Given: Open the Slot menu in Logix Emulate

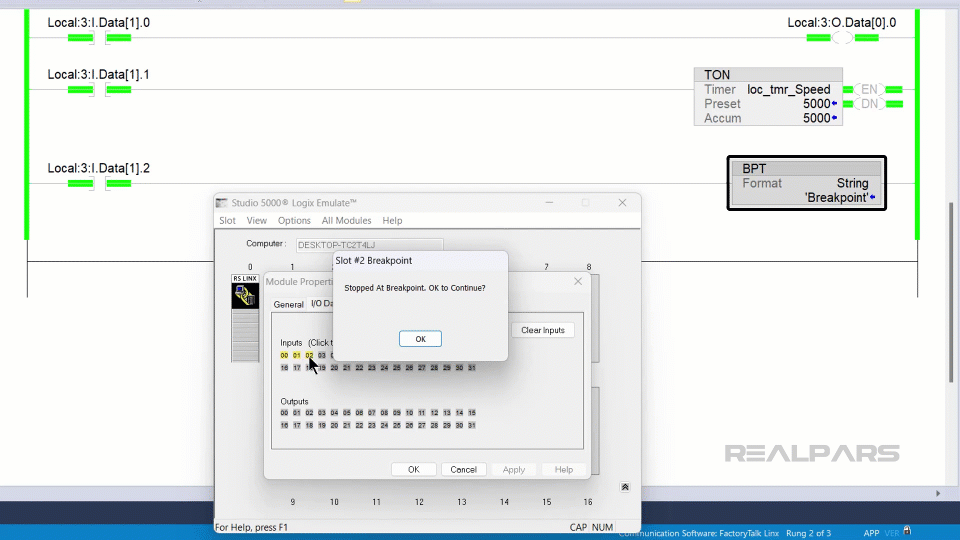Looking at the screenshot, I should click(227, 220).
